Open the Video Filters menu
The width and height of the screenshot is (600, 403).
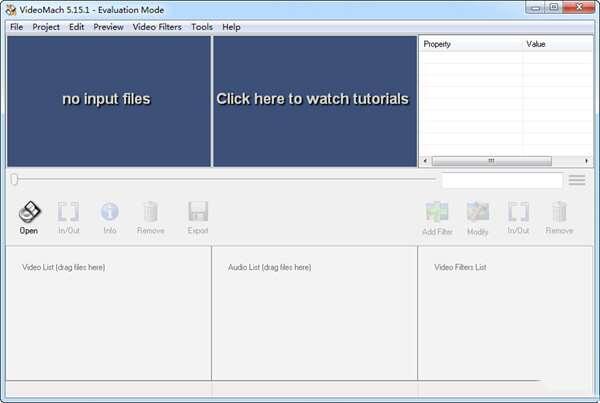click(x=157, y=27)
